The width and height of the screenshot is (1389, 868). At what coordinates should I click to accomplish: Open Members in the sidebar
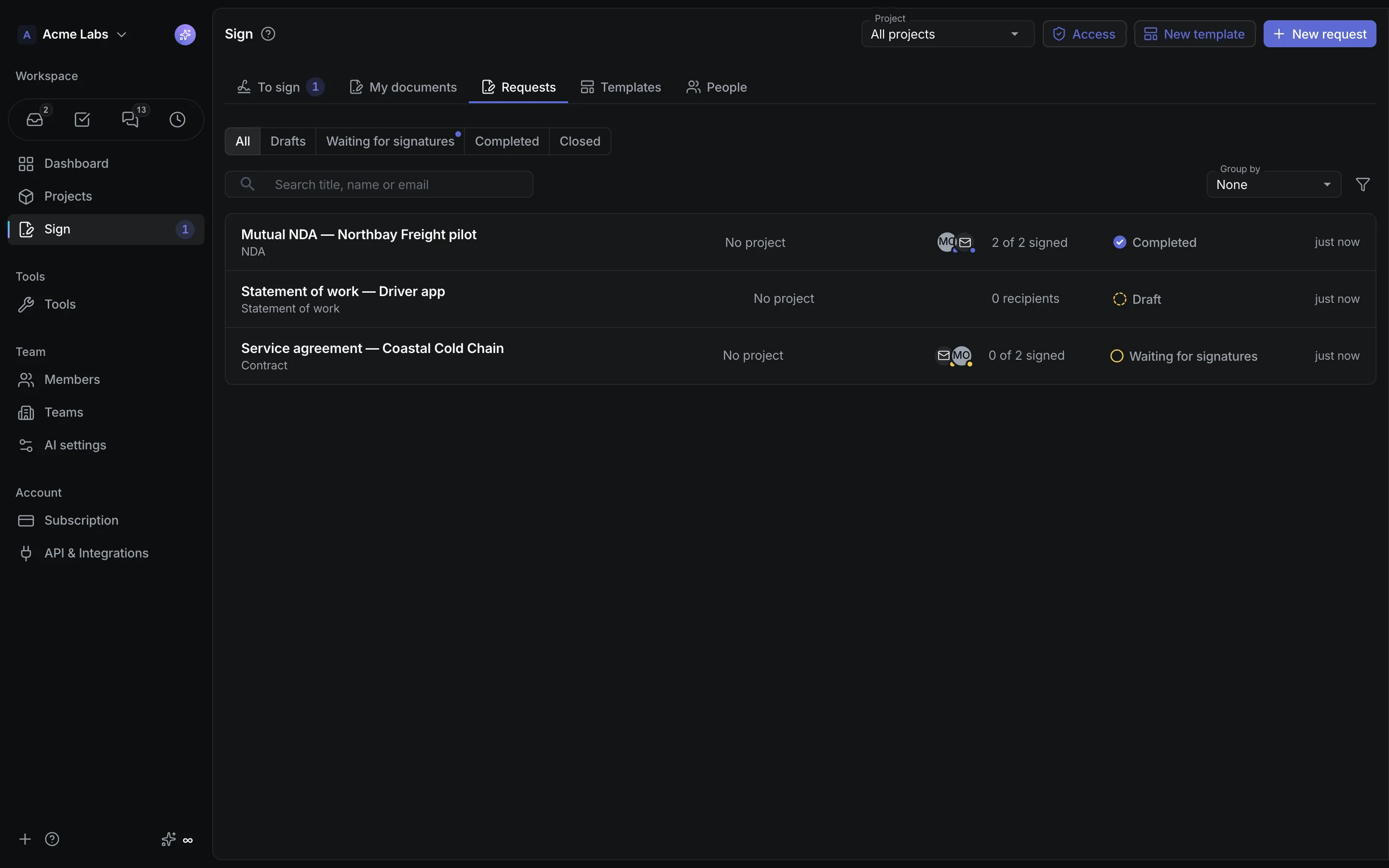(x=106, y=380)
